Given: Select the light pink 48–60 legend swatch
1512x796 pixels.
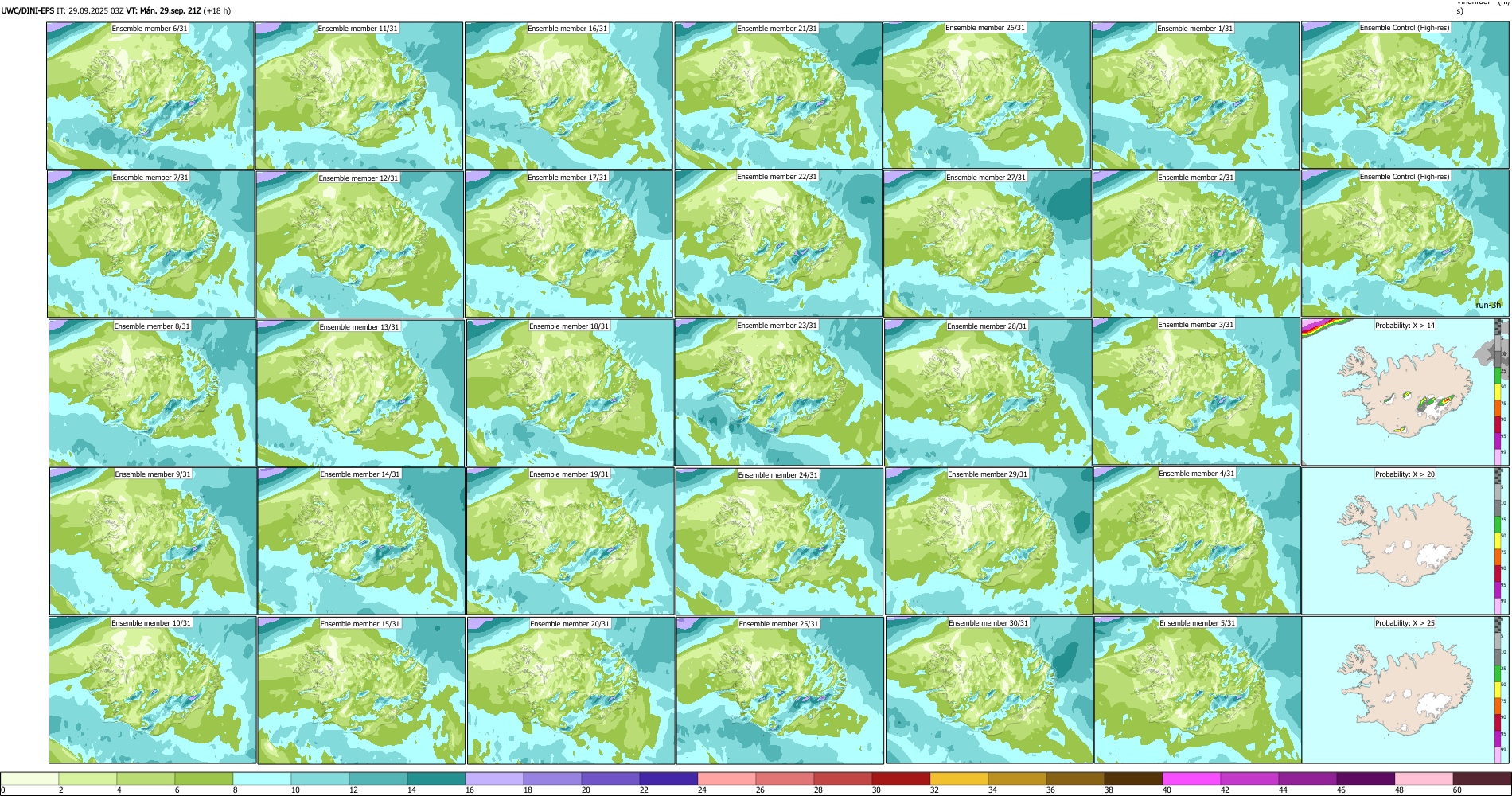Looking at the screenshot, I should coord(1424,778).
